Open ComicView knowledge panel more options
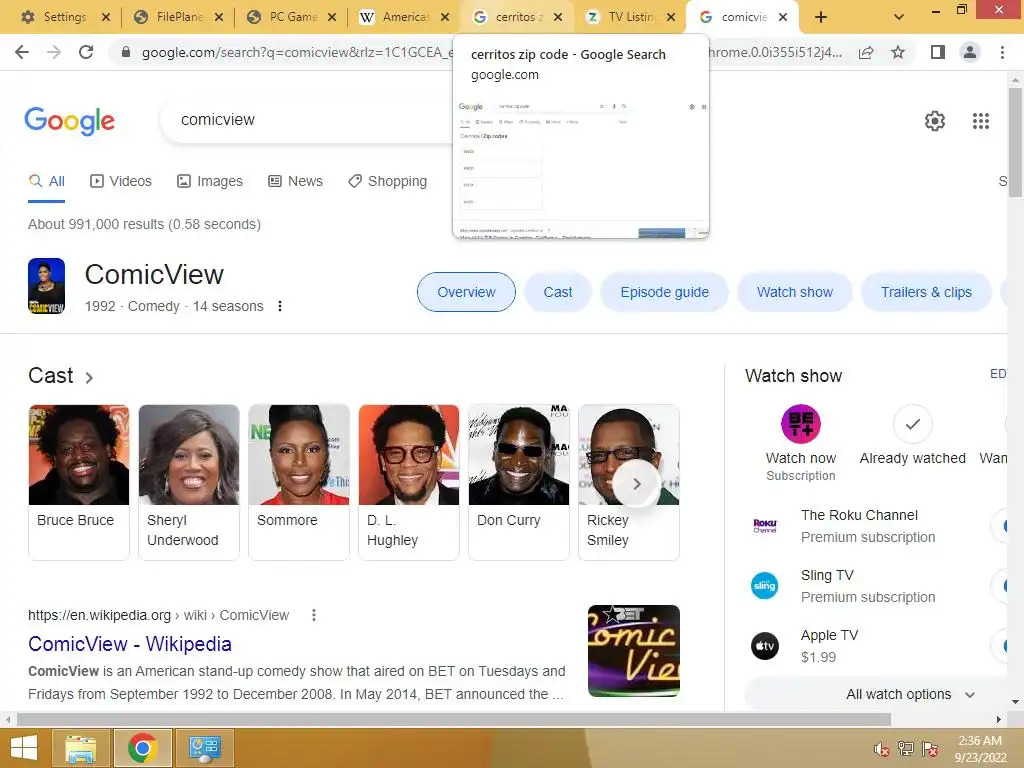Image resolution: width=1024 pixels, height=768 pixels. coord(280,306)
